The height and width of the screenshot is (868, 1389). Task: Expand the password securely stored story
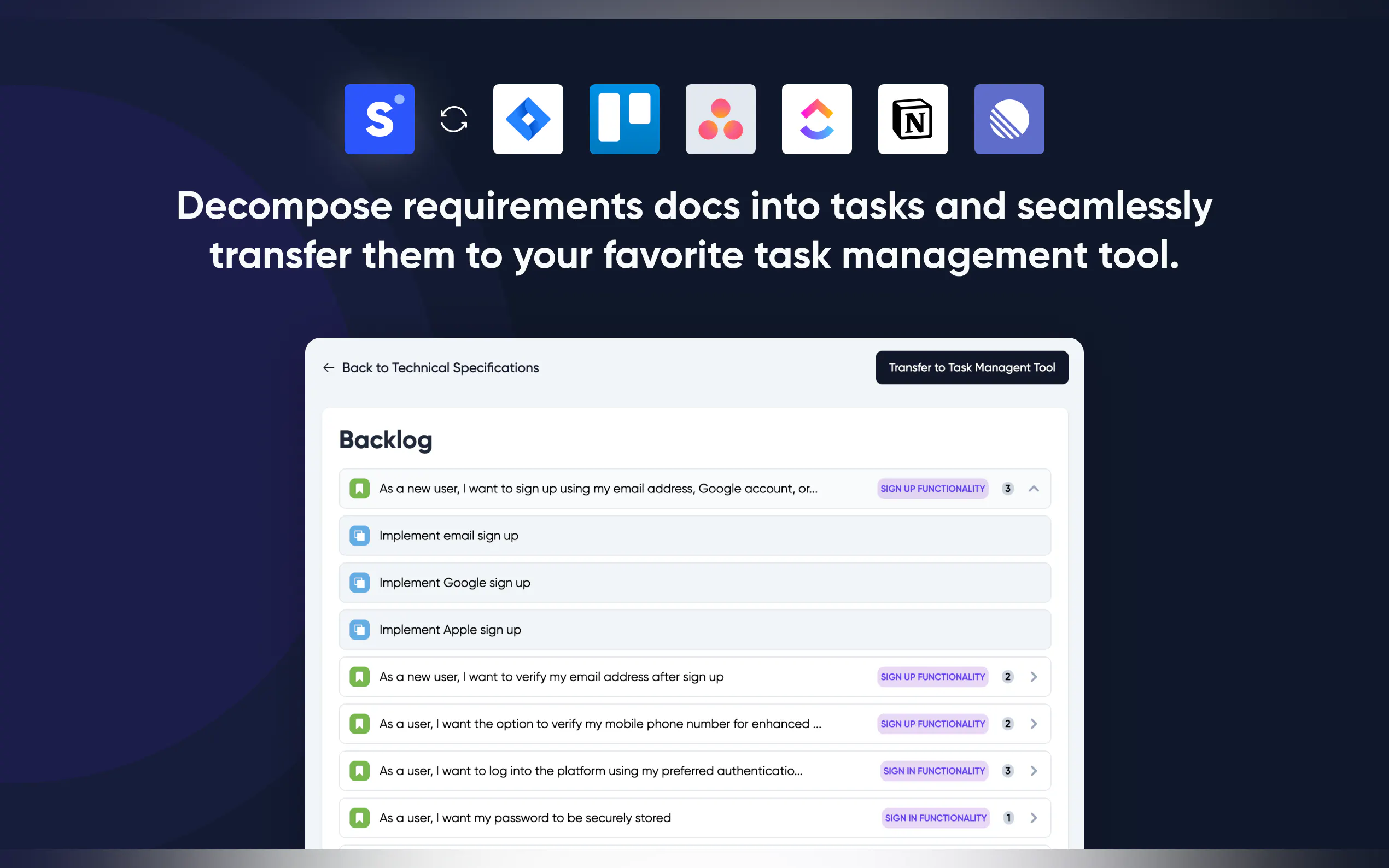click(x=1034, y=818)
